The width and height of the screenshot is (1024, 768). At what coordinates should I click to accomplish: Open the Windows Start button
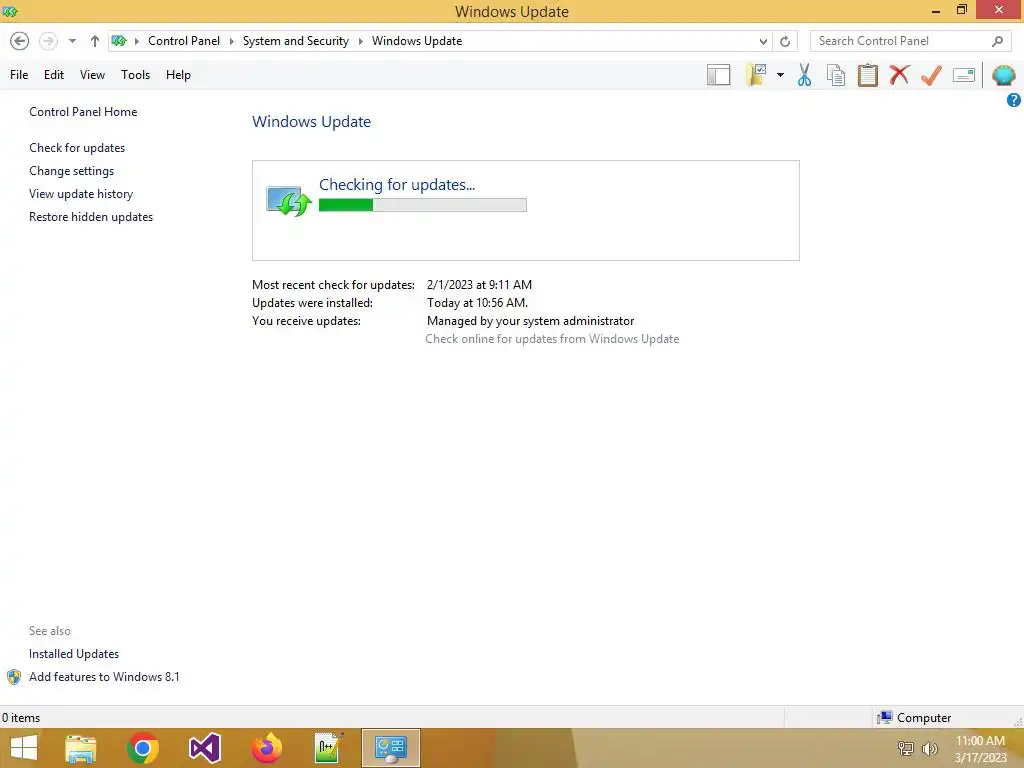click(24, 748)
